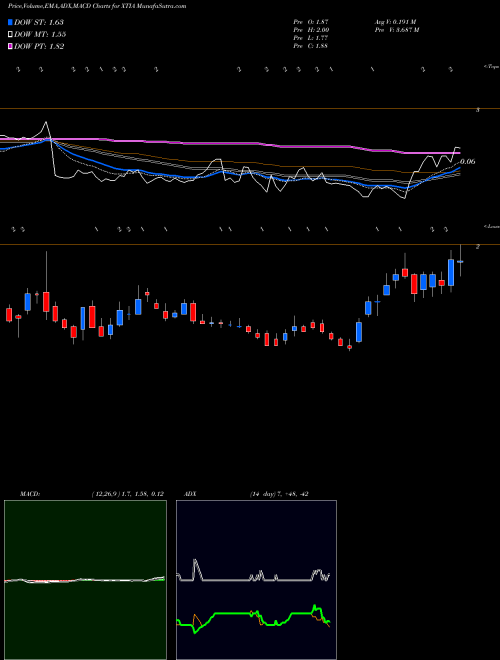Click the blue DOW ST legend swatch
Viewport: 500px width, 660px height.
coord(10,22)
